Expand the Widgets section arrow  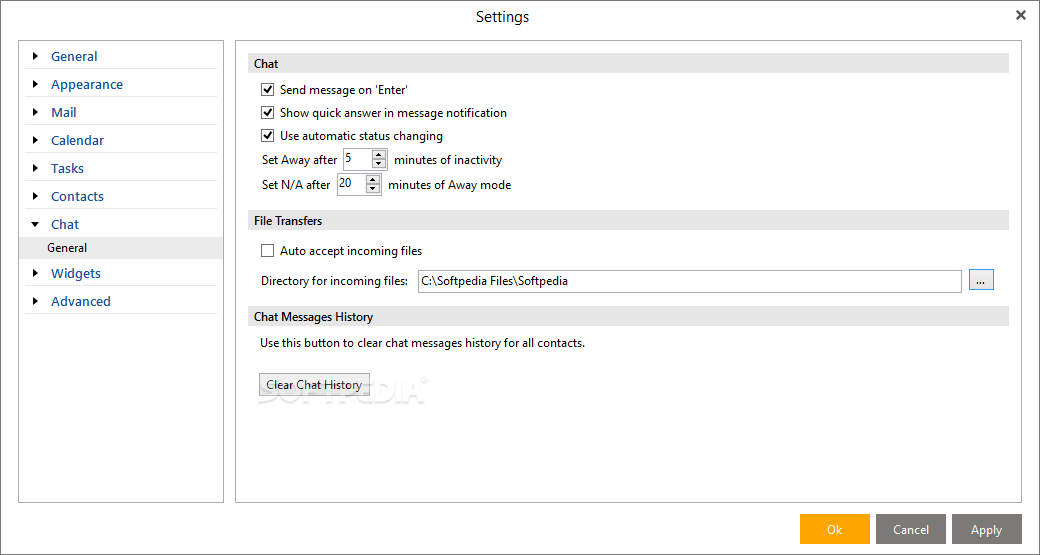click(x=35, y=273)
